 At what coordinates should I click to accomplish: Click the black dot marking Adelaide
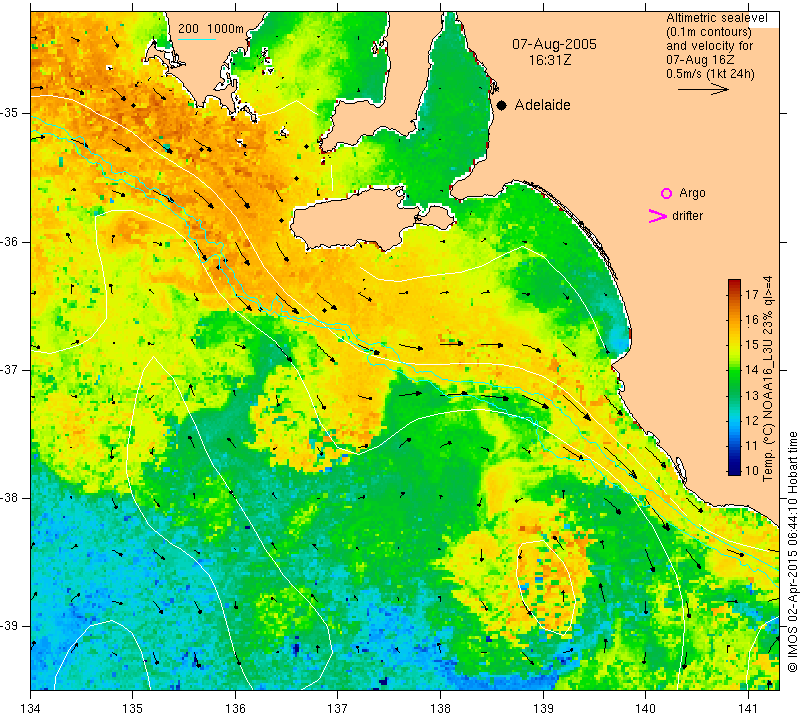point(502,106)
